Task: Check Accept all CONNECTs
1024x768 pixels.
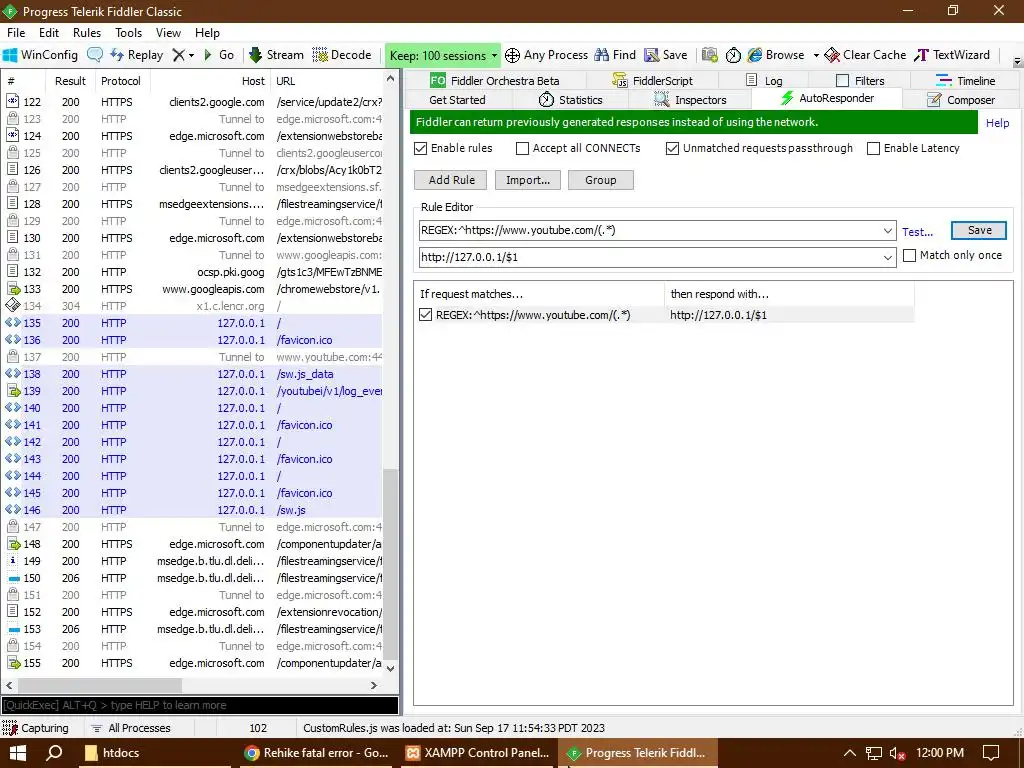Action: pyautogui.click(x=522, y=148)
